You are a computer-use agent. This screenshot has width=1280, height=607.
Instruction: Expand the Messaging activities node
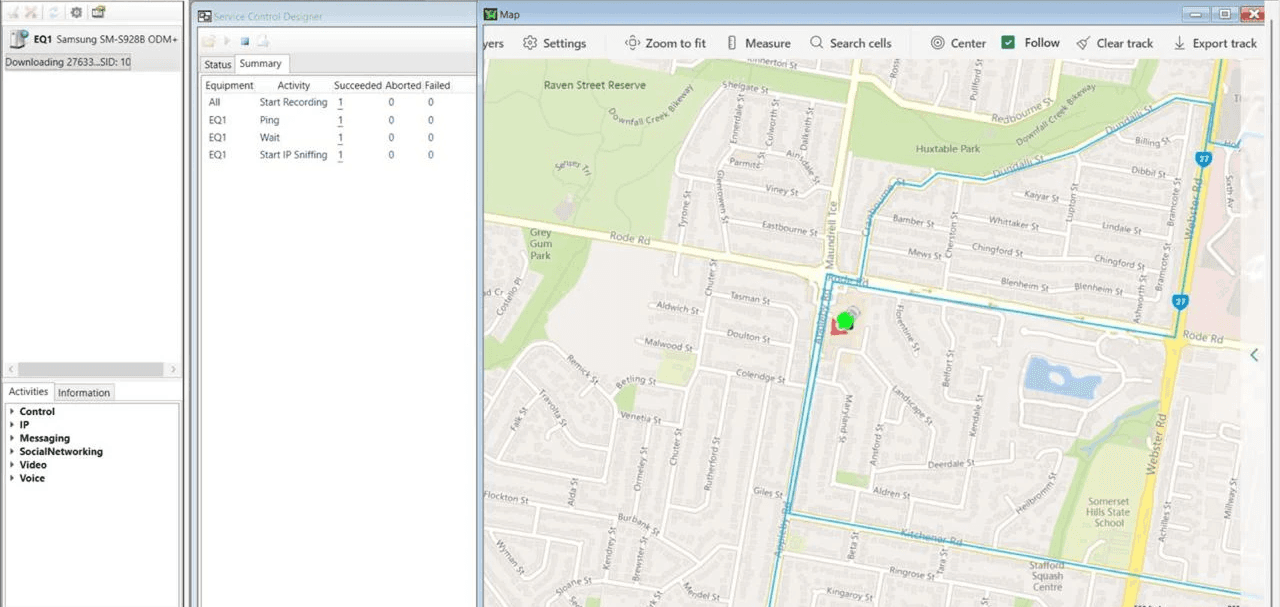click(12, 438)
